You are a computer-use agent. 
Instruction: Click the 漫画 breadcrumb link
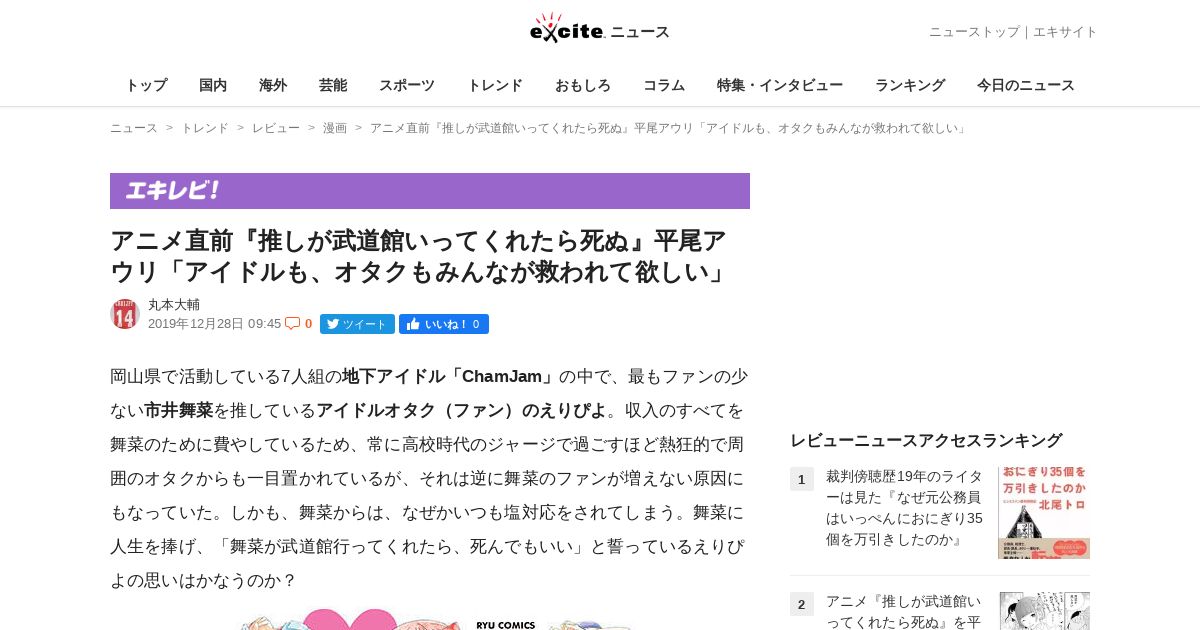335,128
